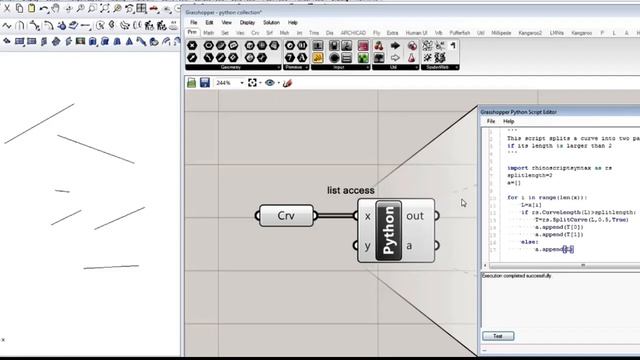Click the a output of Python component
Image resolution: width=640 pixels, height=360 pixels.
click(409, 246)
